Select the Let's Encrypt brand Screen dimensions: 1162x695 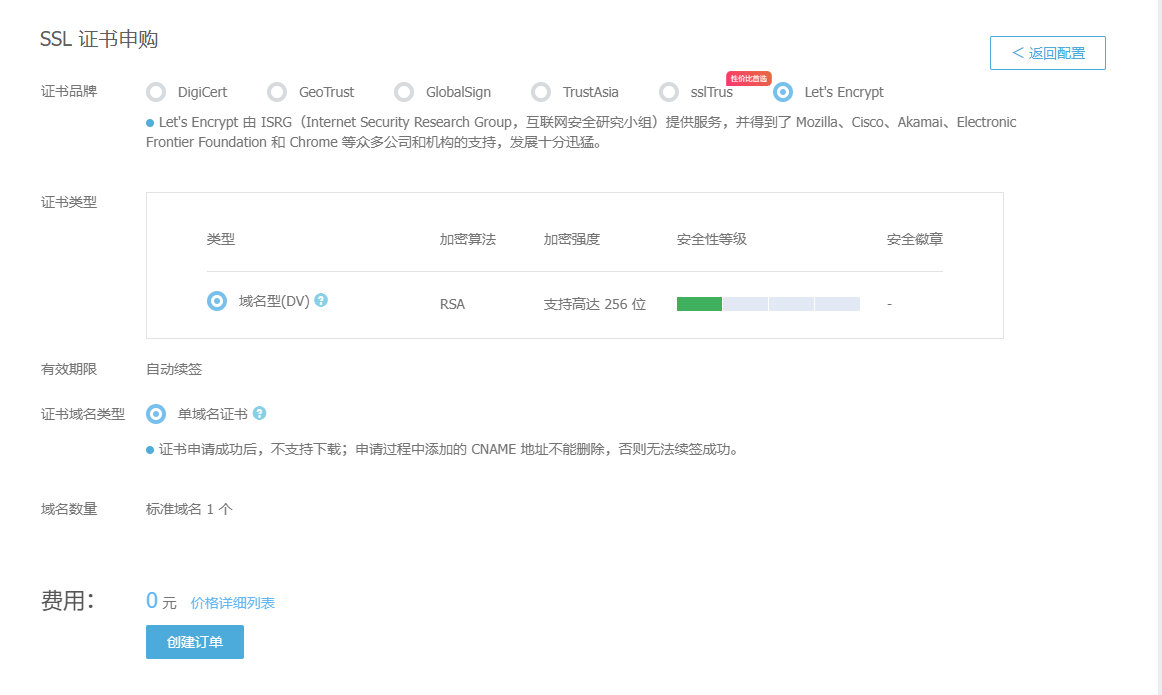click(784, 92)
